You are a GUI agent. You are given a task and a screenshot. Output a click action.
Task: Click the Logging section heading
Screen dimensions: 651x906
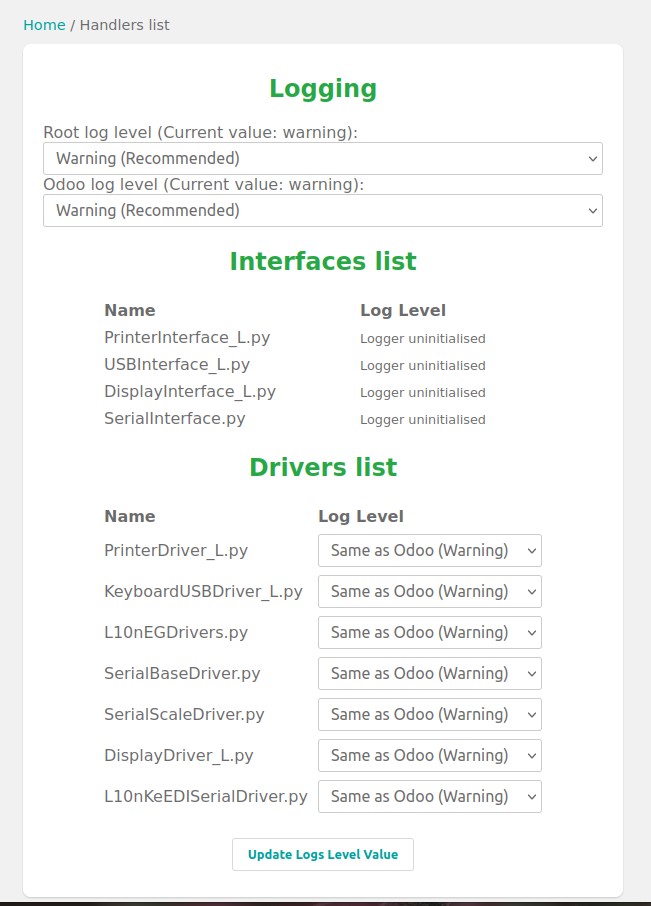323,88
